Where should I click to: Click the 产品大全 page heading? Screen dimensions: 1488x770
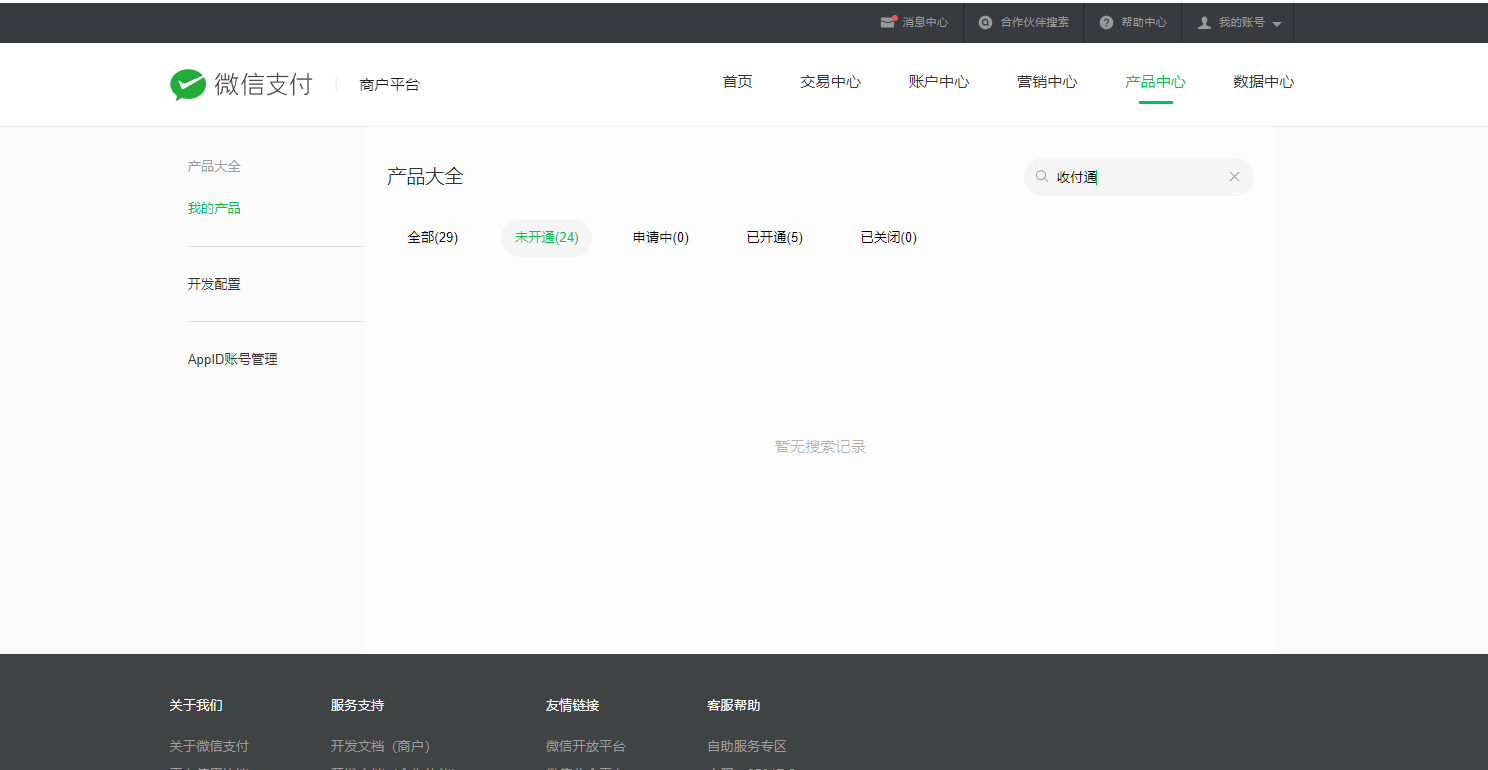(425, 177)
